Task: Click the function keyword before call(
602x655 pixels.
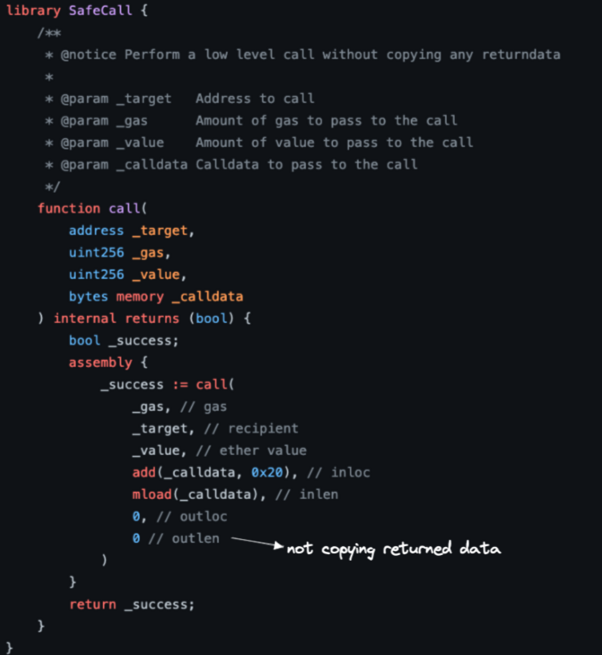Action: pos(69,208)
